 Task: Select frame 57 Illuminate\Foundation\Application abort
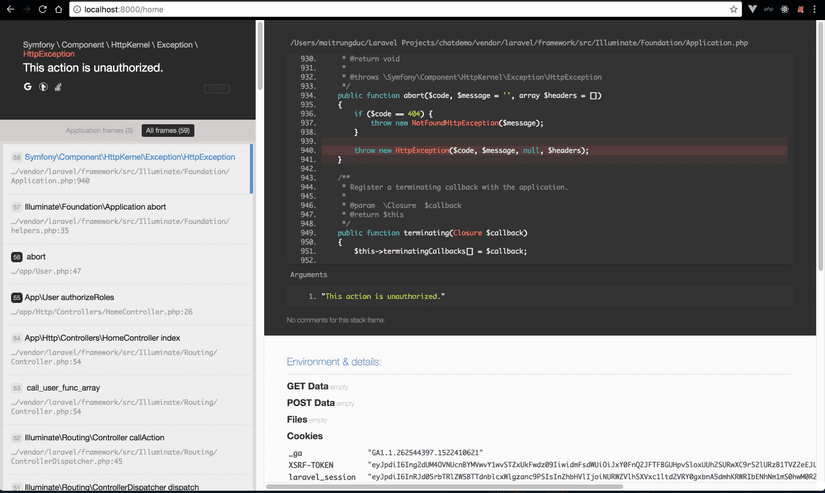[x=126, y=219]
